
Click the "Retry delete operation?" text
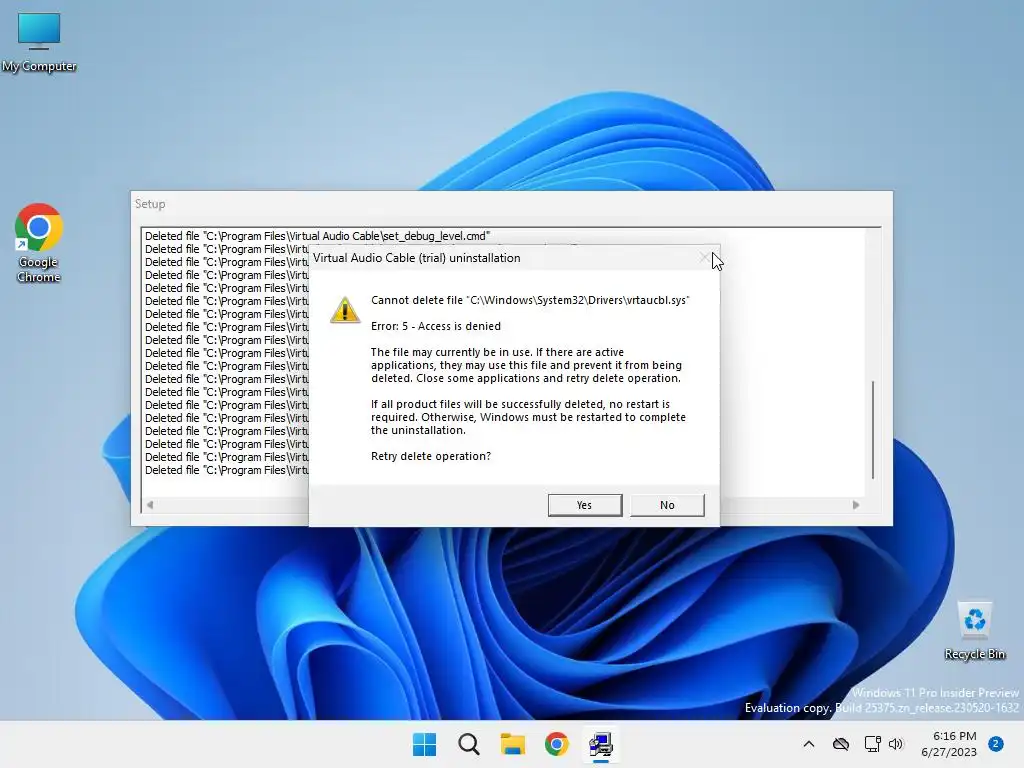(x=430, y=456)
